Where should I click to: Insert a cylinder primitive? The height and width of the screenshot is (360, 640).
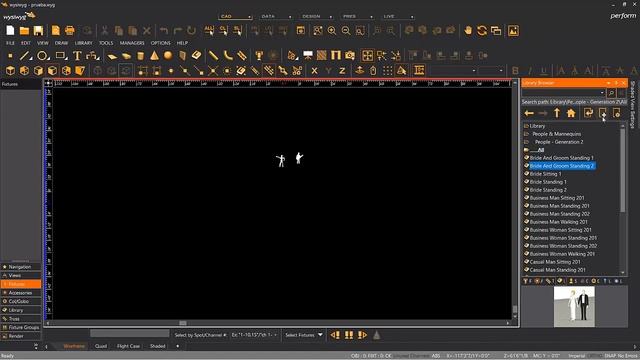(x=140, y=56)
